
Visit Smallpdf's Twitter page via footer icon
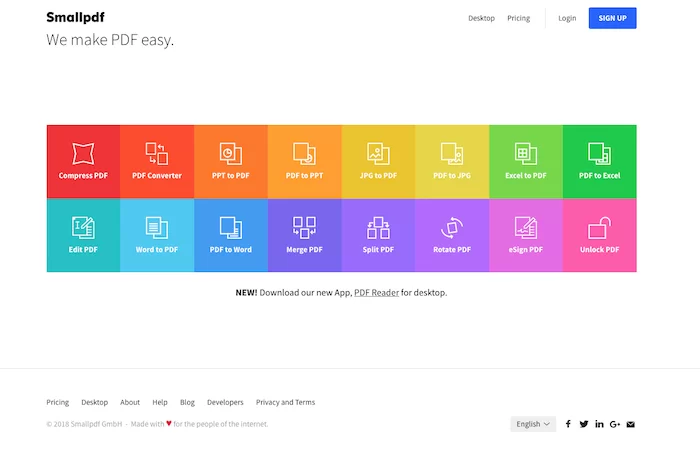584,424
